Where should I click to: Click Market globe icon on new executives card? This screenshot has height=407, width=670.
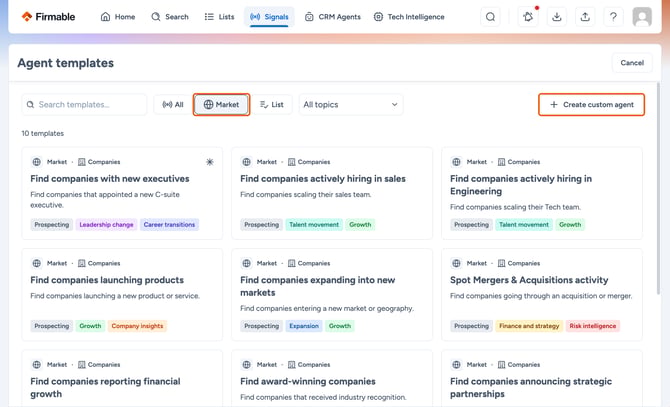[37, 162]
